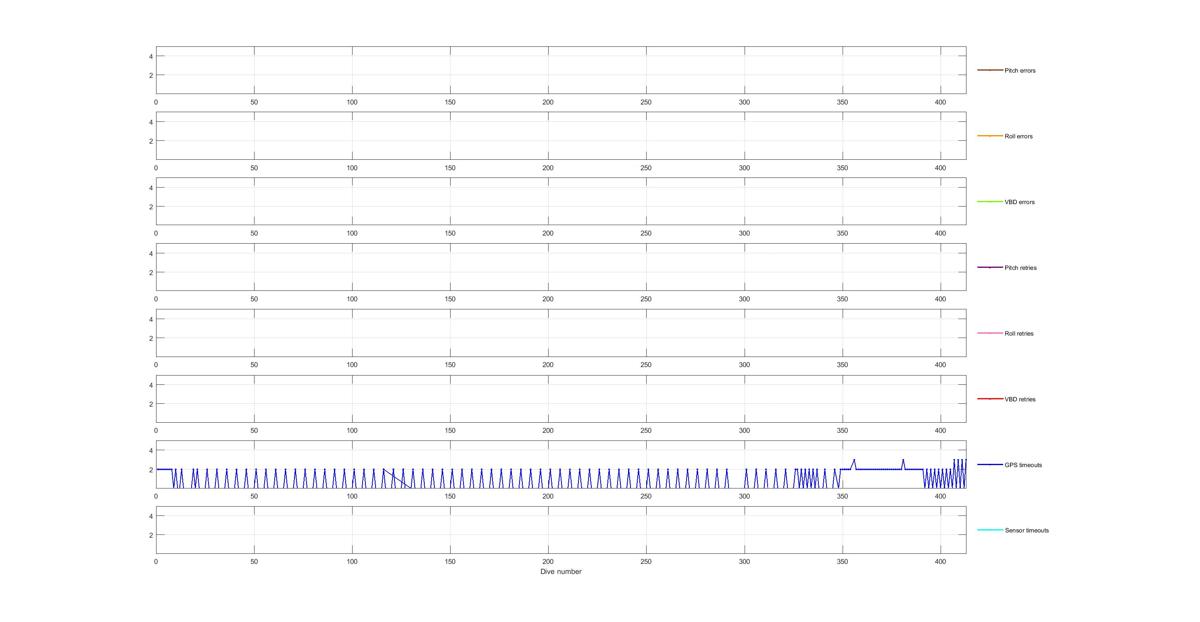Click the flat GPS timeouts segment between dives 360 and 375
1200x622 pixels.
(x=877, y=469)
